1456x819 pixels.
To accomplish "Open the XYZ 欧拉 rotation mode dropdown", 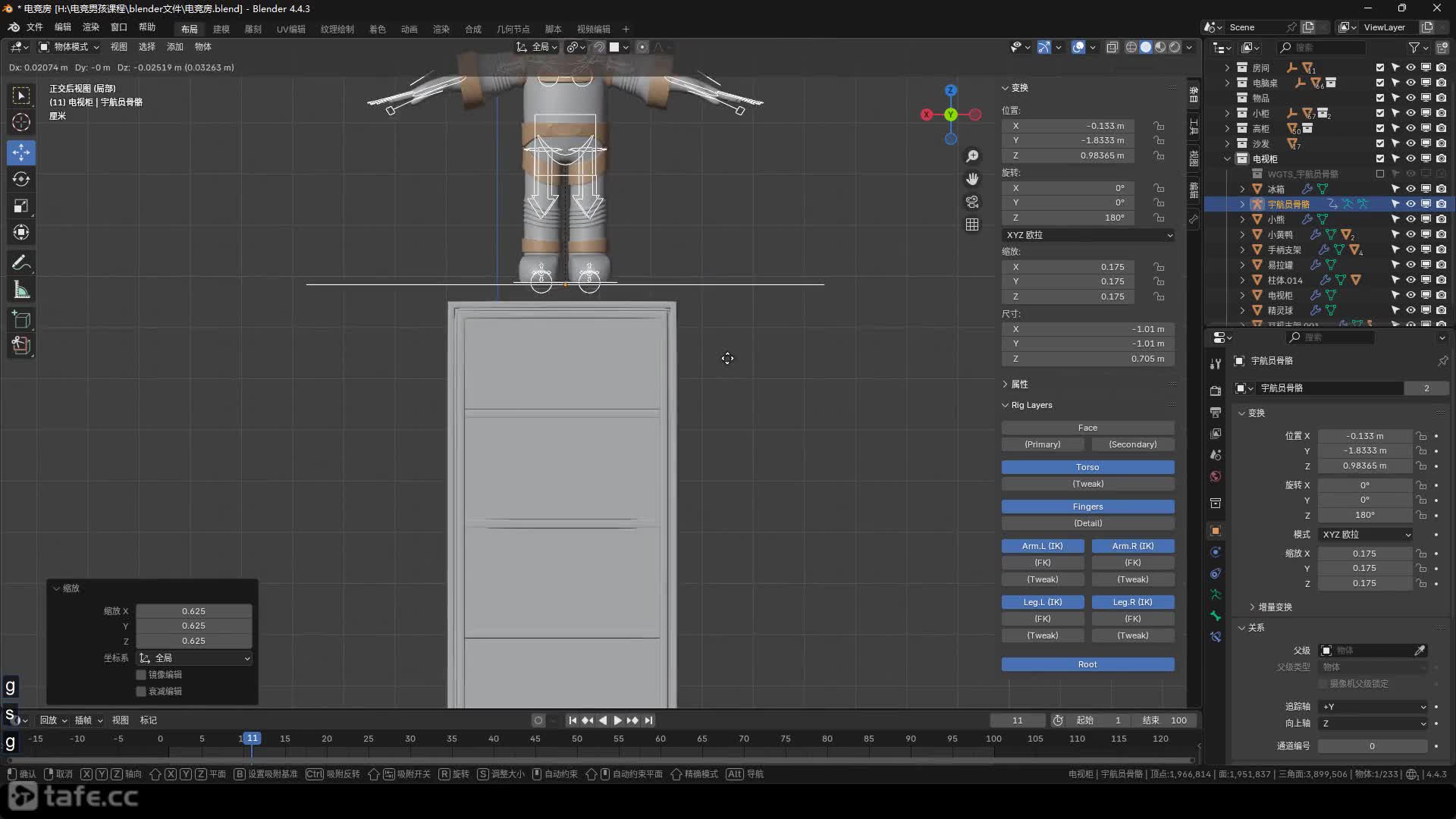I will (1088, 235).
